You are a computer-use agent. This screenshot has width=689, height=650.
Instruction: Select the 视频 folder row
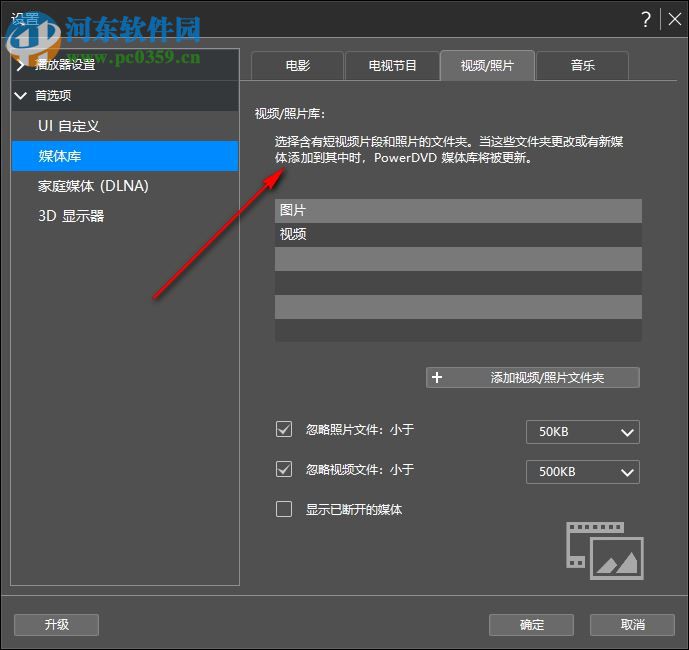458,234
